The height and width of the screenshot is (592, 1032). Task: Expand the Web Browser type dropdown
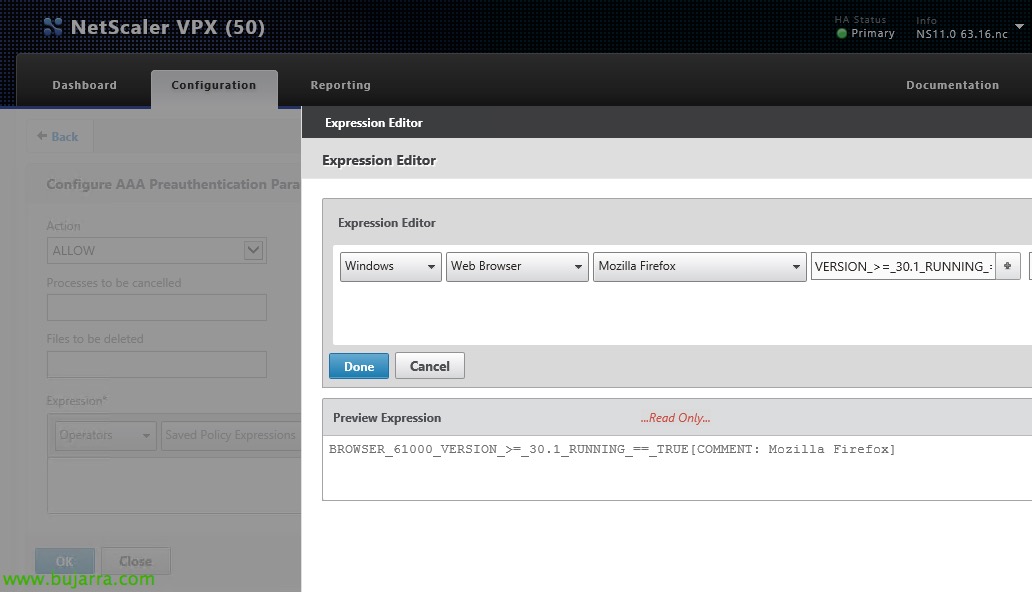[x=517, y=266]
